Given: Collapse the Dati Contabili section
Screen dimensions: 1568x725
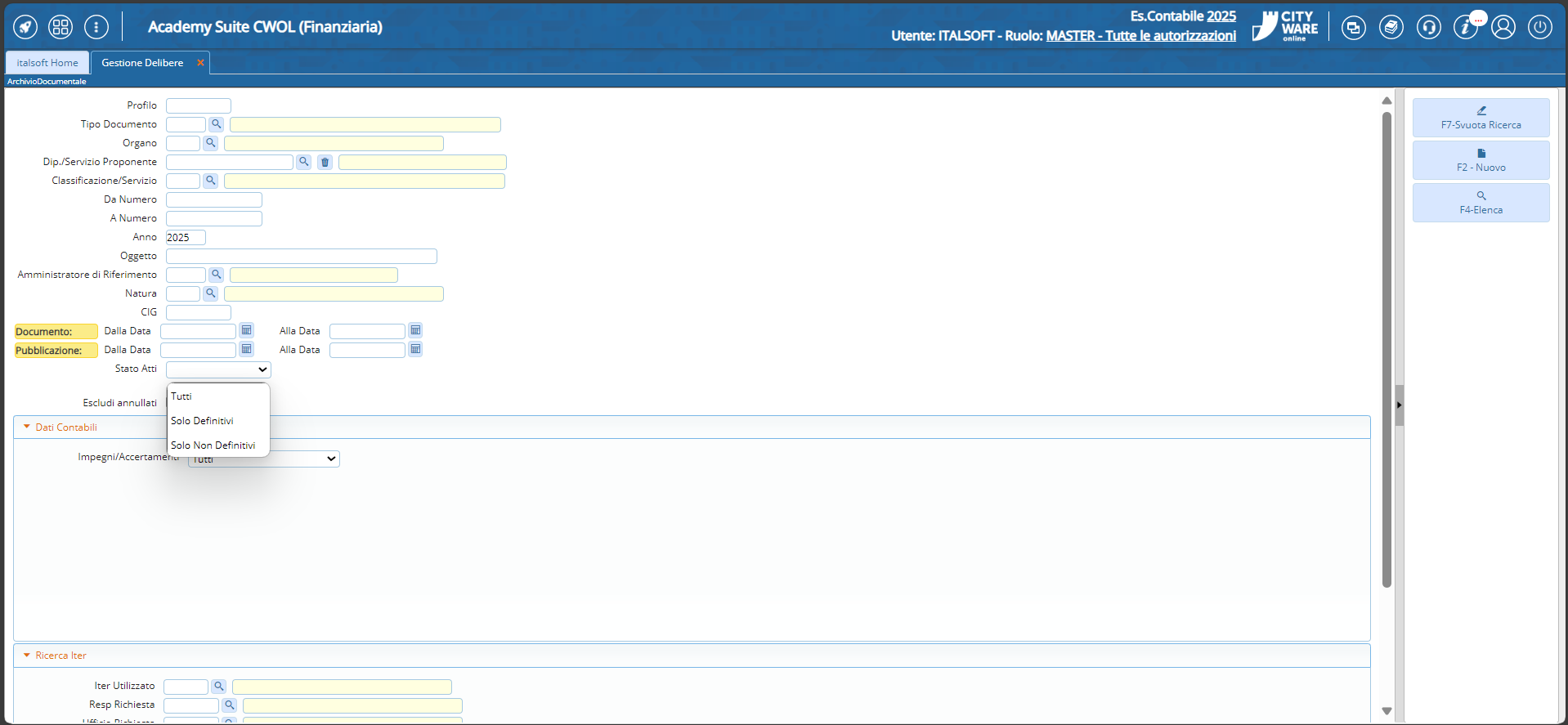Looking at the screenshot, I should point(27,427).
